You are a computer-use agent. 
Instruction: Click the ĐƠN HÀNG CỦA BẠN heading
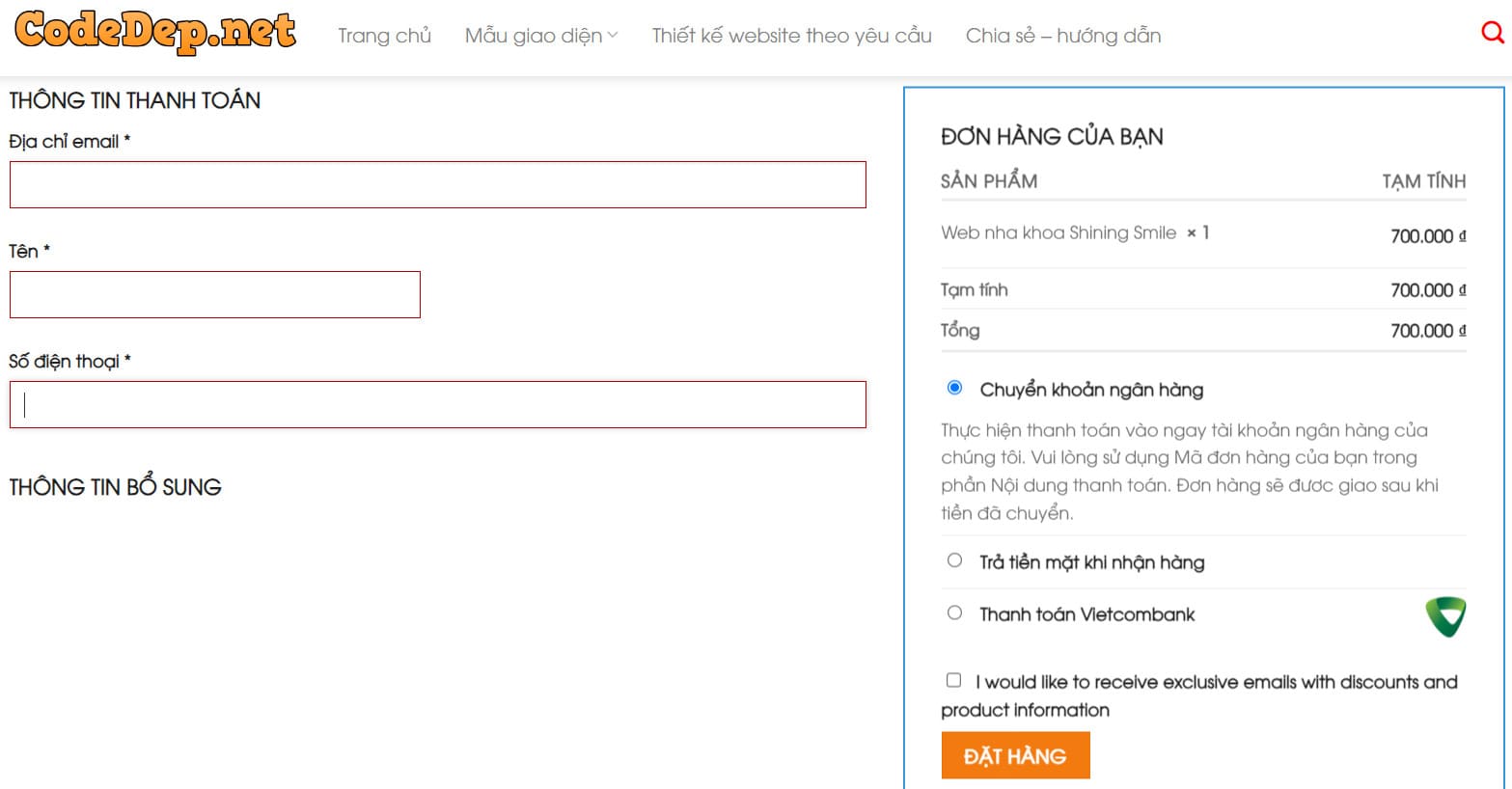tap(1052, 136)
